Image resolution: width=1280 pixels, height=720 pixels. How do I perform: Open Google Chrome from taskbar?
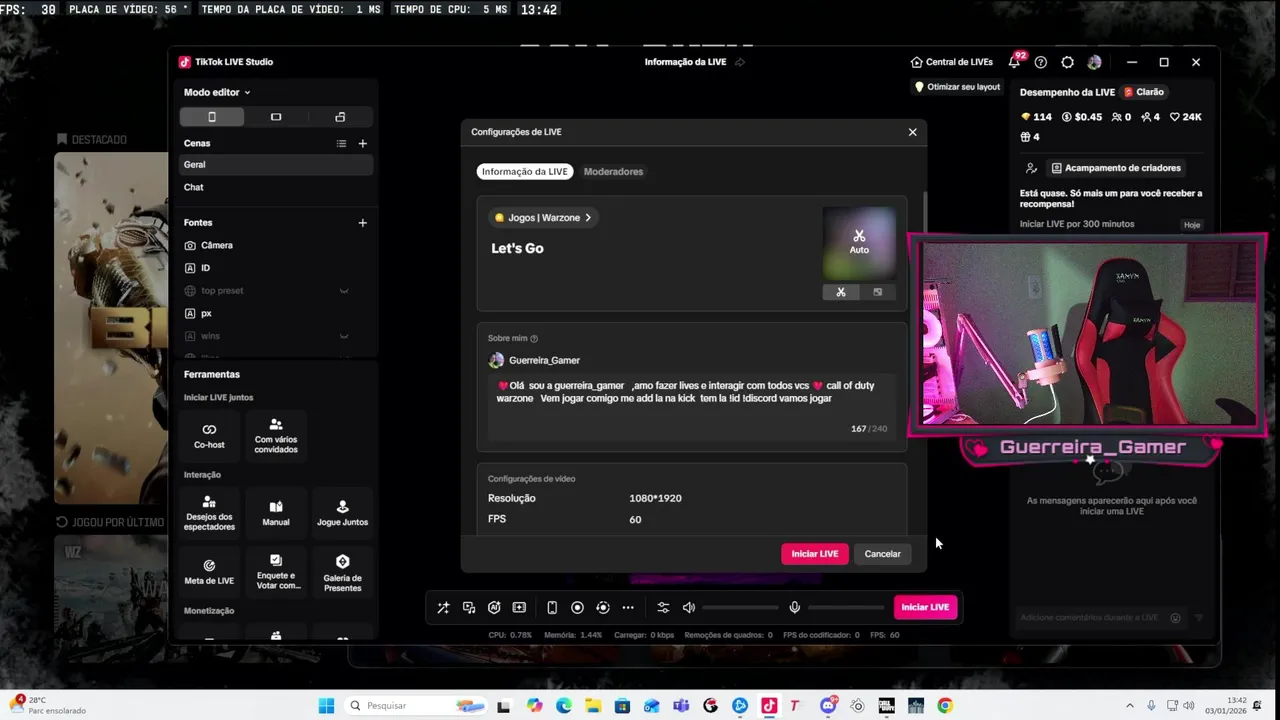pyautogui.click(x=945, y=706)
